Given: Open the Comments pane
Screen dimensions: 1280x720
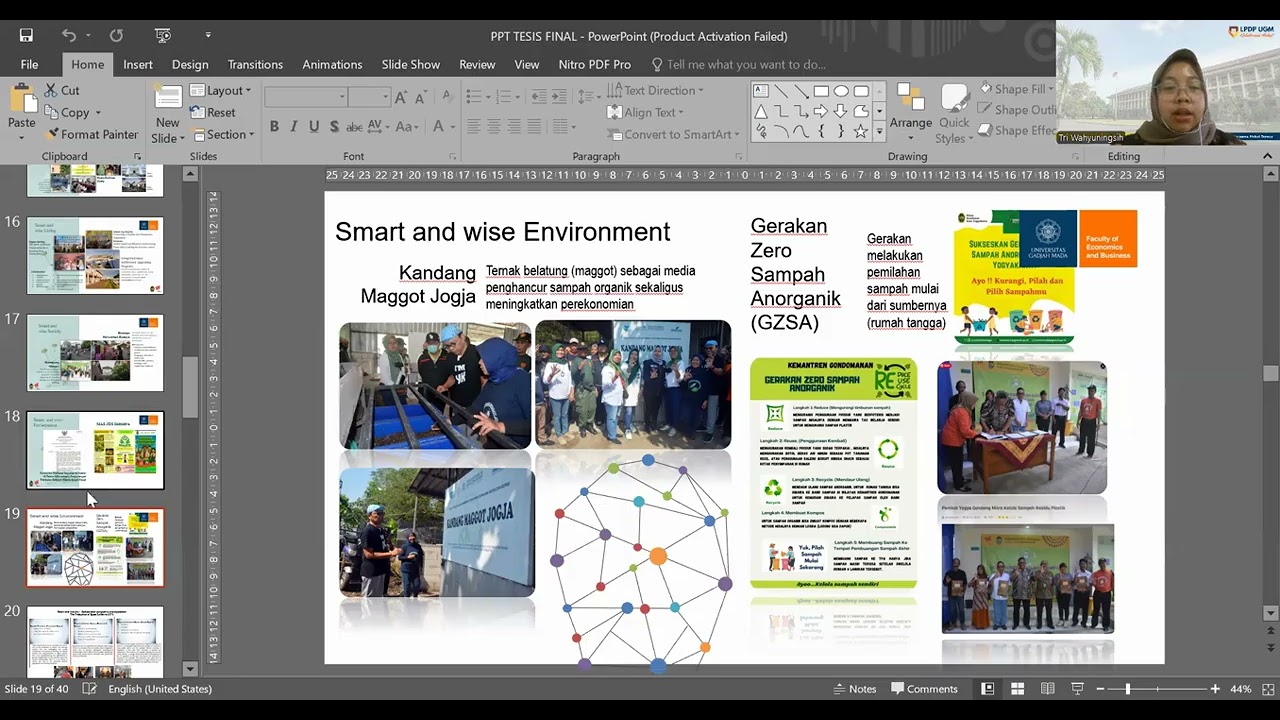Looking at the screenshot, I should point(925,689).
